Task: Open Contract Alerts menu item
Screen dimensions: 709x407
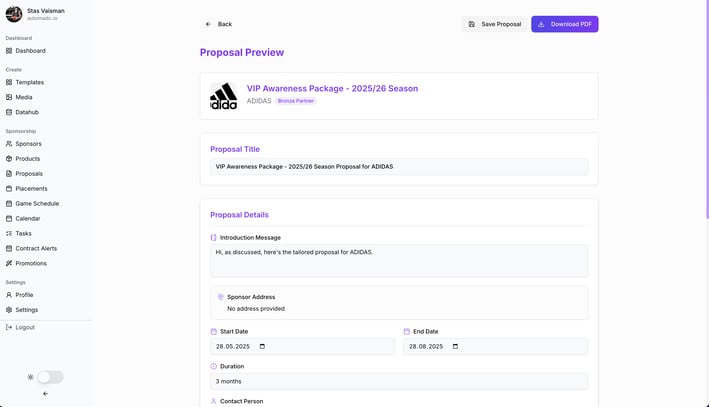Action: coord(36,248)
